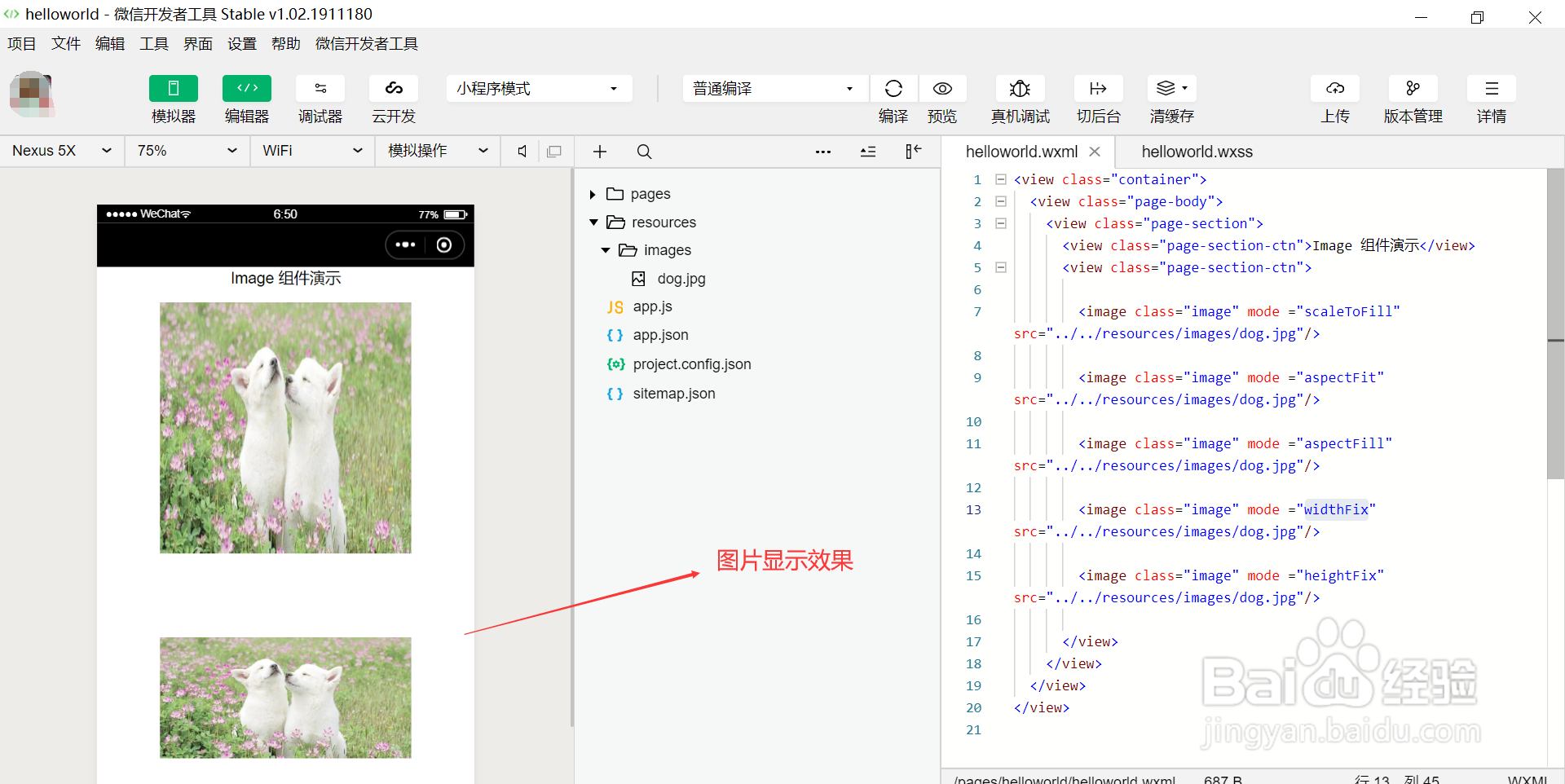Select dog.jpg in file tree

click(x=681, y=279)
